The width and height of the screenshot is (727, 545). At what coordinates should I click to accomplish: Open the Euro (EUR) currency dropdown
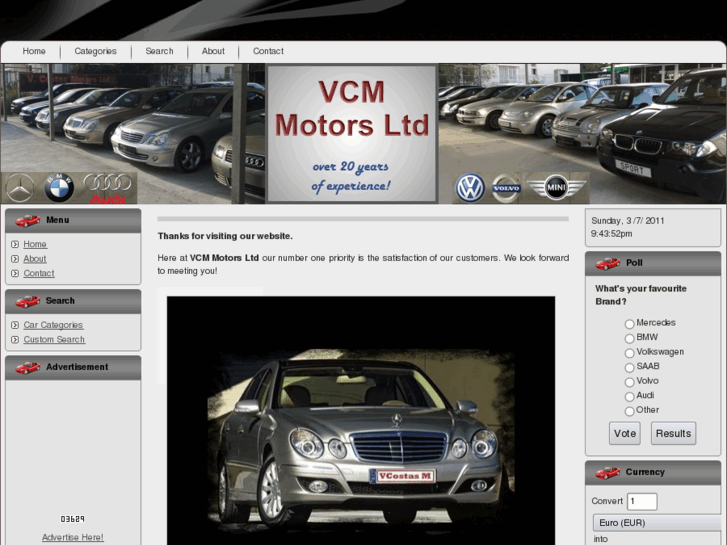tap(659, 523)
